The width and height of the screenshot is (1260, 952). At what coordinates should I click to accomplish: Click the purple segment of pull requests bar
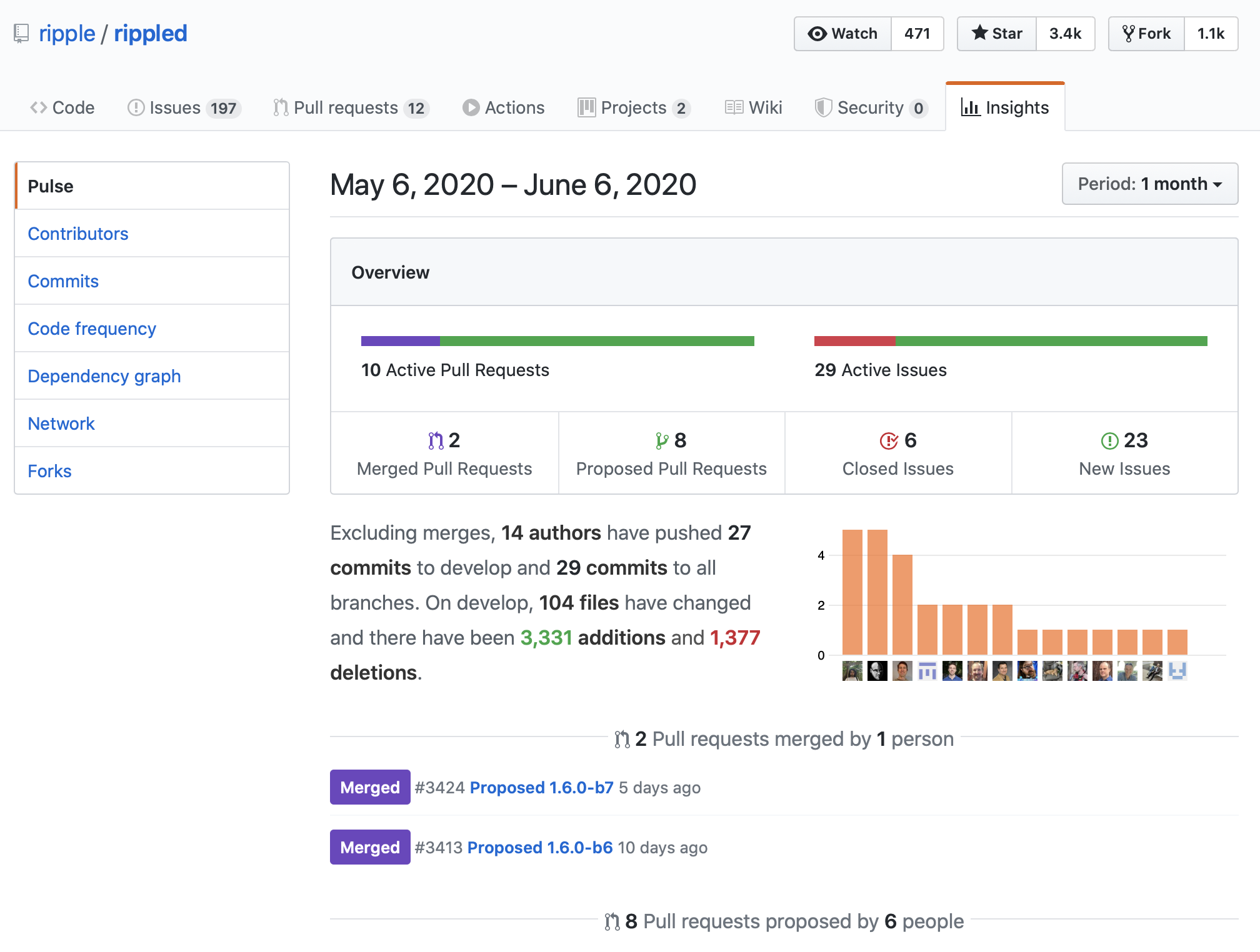point(401,341)
